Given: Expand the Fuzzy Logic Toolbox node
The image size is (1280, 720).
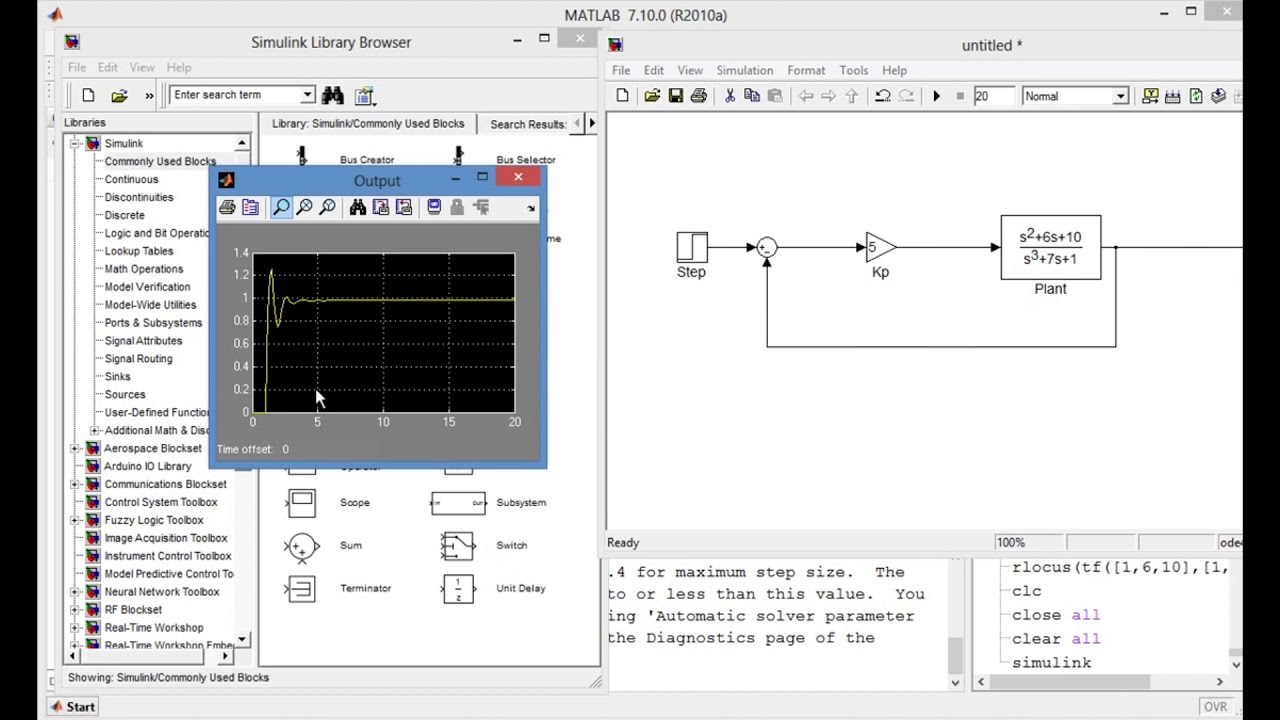Looking at the screenshot, I should 75,520.
